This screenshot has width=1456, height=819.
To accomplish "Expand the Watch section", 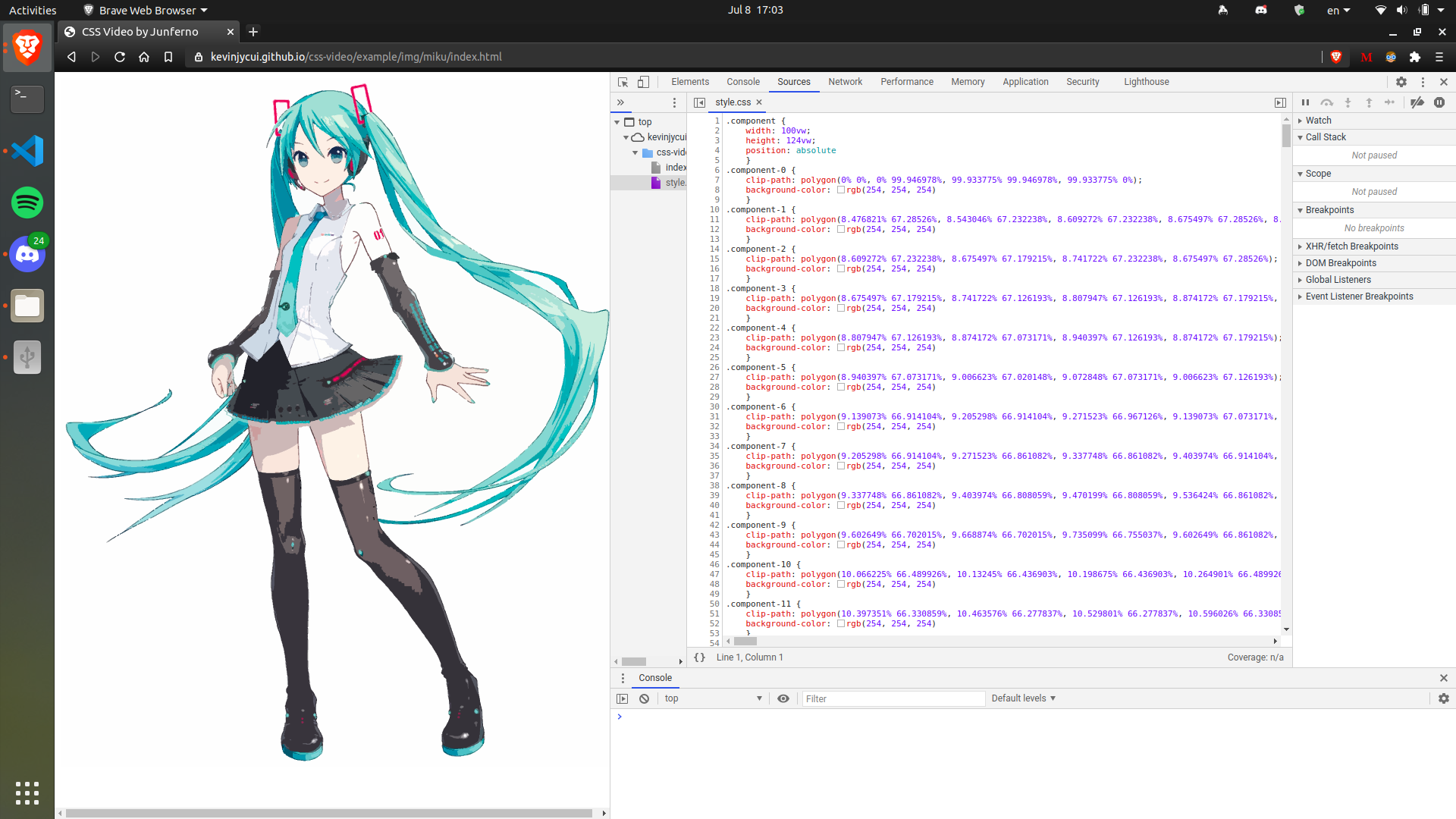I will 1318,121.
